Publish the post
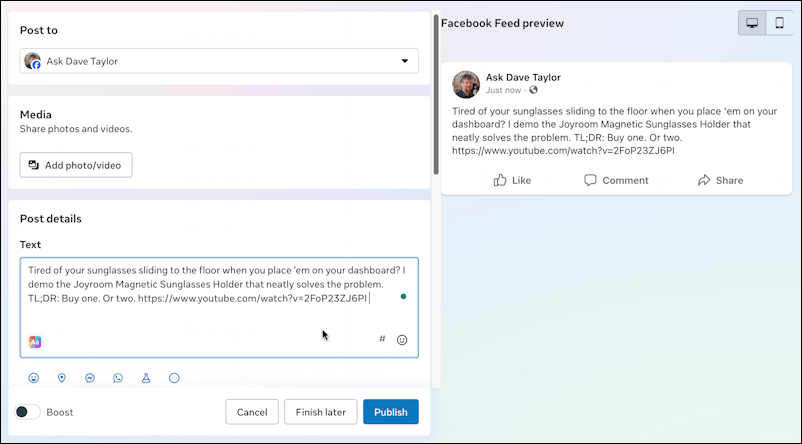Image resolution: width=802 pixels, height=444 pixels. [x=391, y=412]
